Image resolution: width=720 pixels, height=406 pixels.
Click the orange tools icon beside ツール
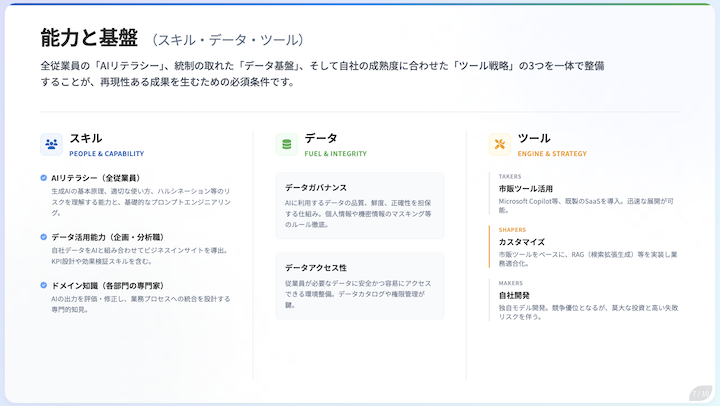tap(500, 144)
